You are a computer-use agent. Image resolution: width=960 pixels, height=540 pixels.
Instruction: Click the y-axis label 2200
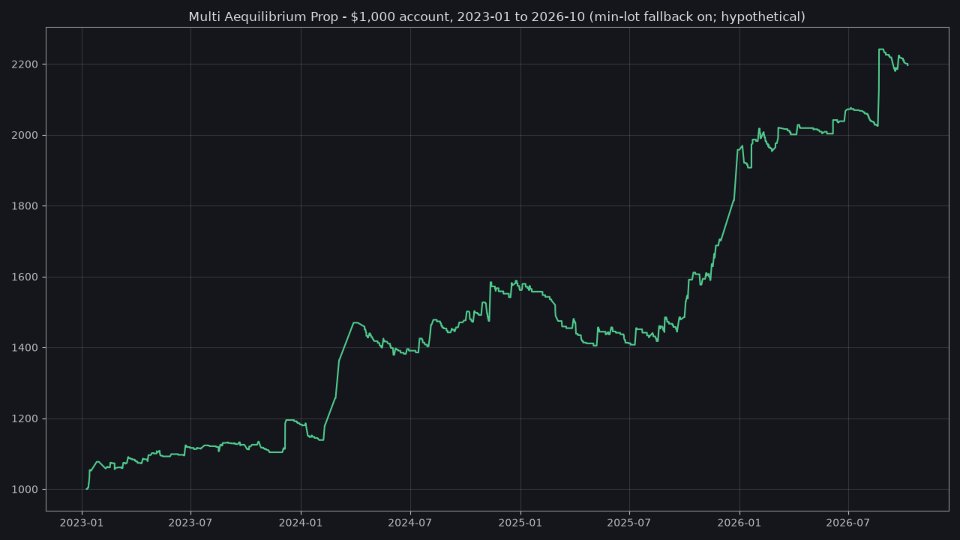pyautogui.click(x=24, y=64)
